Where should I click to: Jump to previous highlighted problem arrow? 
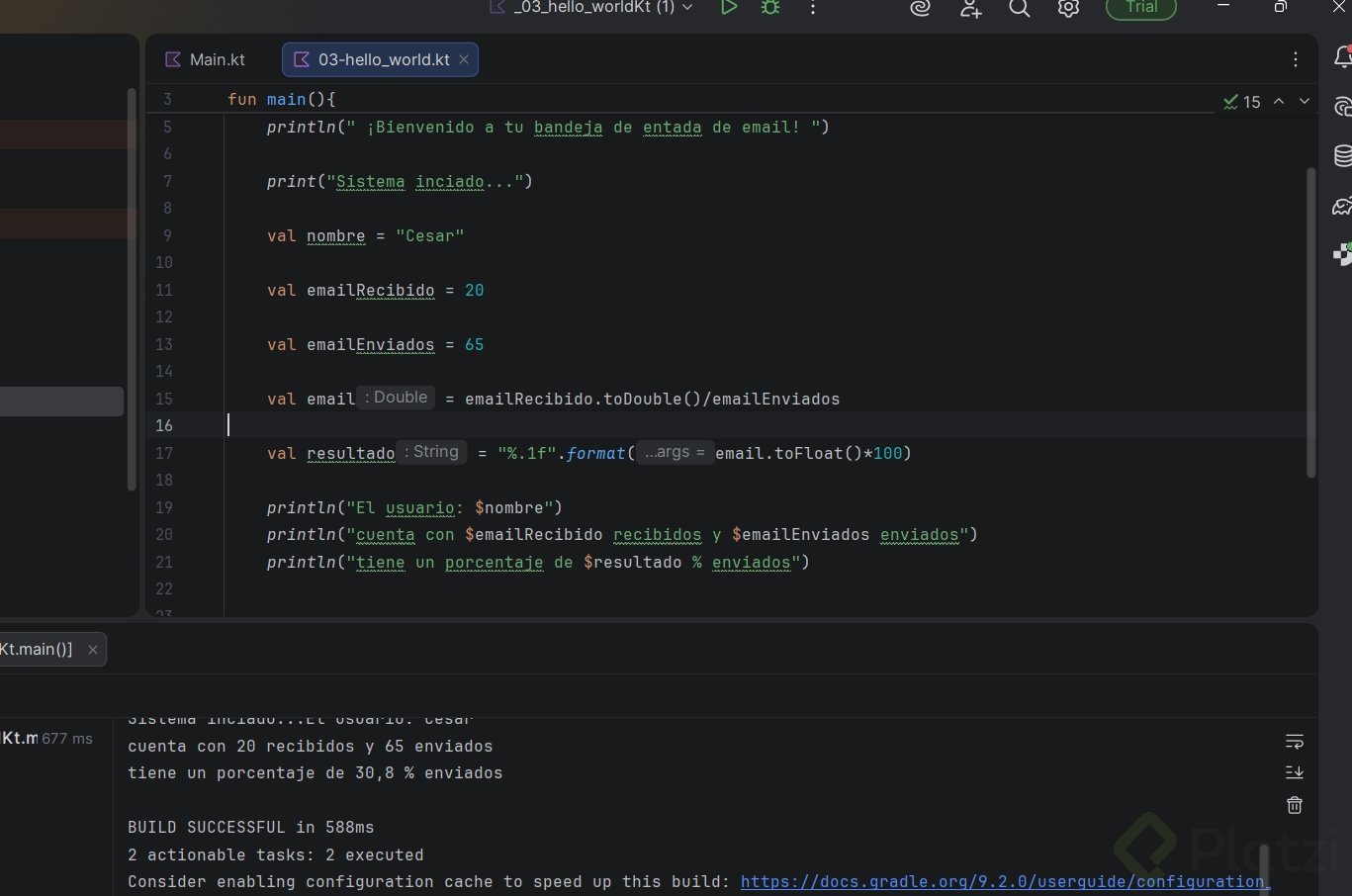(1279, 102)
